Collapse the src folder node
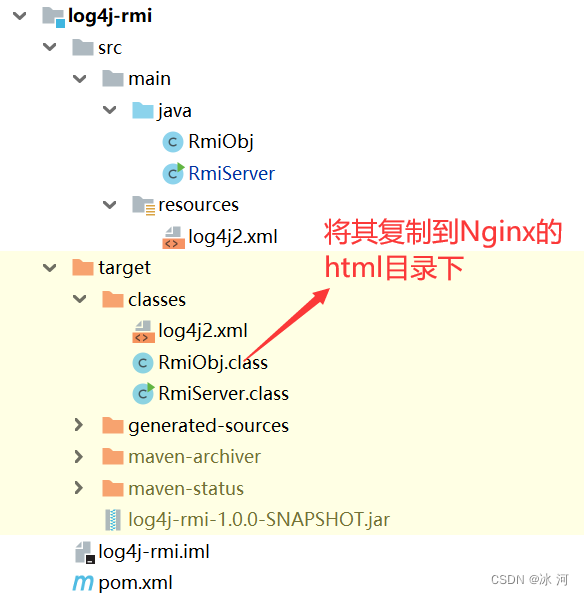This screenshot has width=584, height=595. [50, 47]
